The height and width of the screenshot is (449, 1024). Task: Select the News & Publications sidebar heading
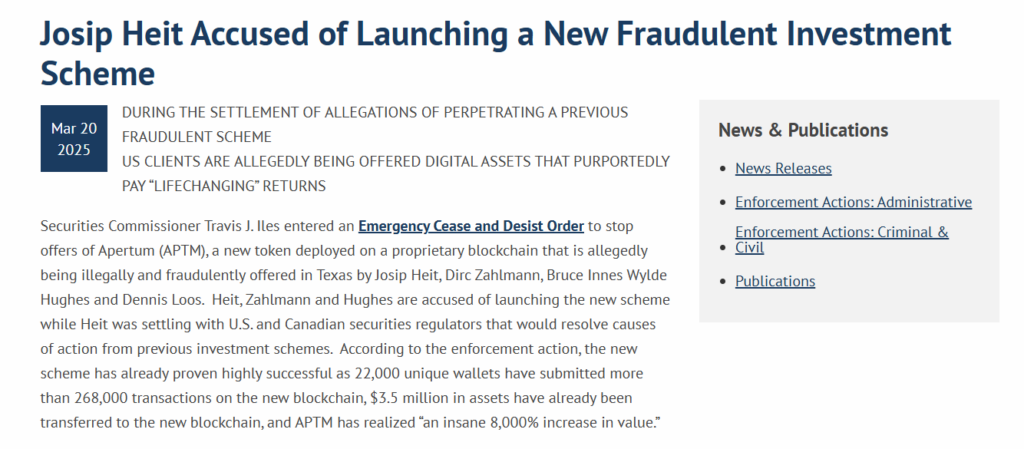point(803,130)
